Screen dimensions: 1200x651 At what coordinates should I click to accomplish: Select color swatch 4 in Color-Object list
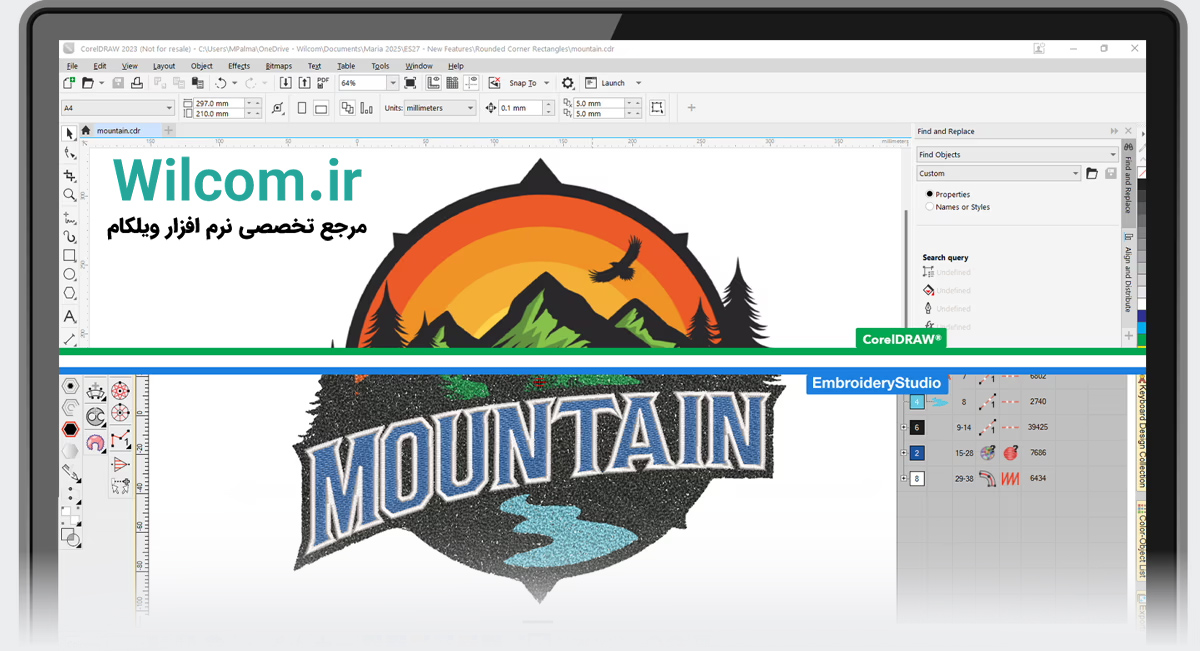click(x=918, y=402)
